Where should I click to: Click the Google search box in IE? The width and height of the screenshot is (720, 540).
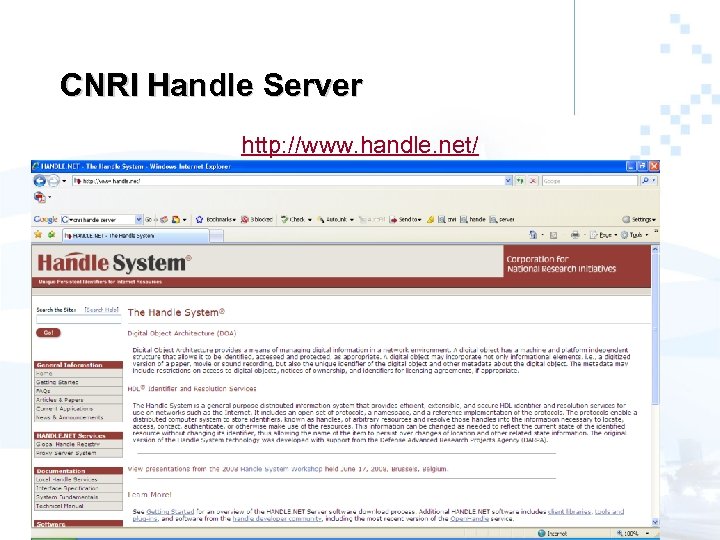coord(590,181)
